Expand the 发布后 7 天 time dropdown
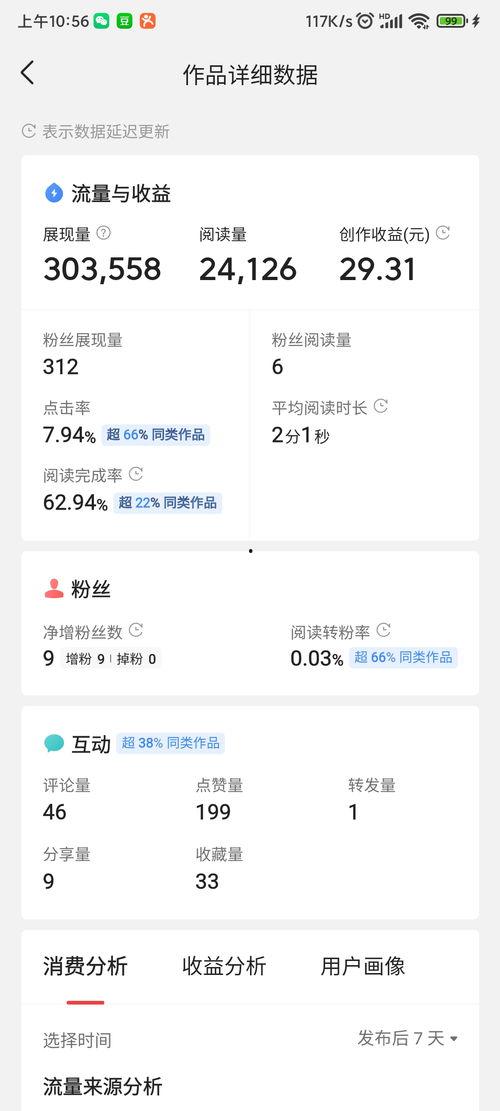Screen dimensions: 500x1111 click(408, 1039)
